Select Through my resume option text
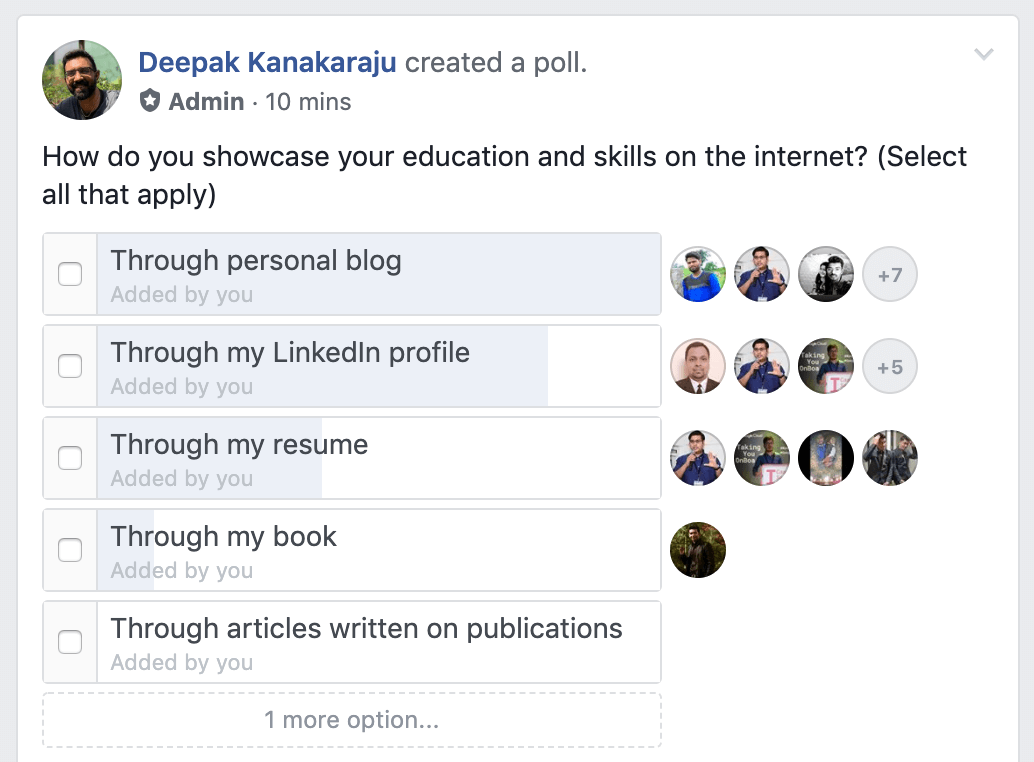 (239, 445)
